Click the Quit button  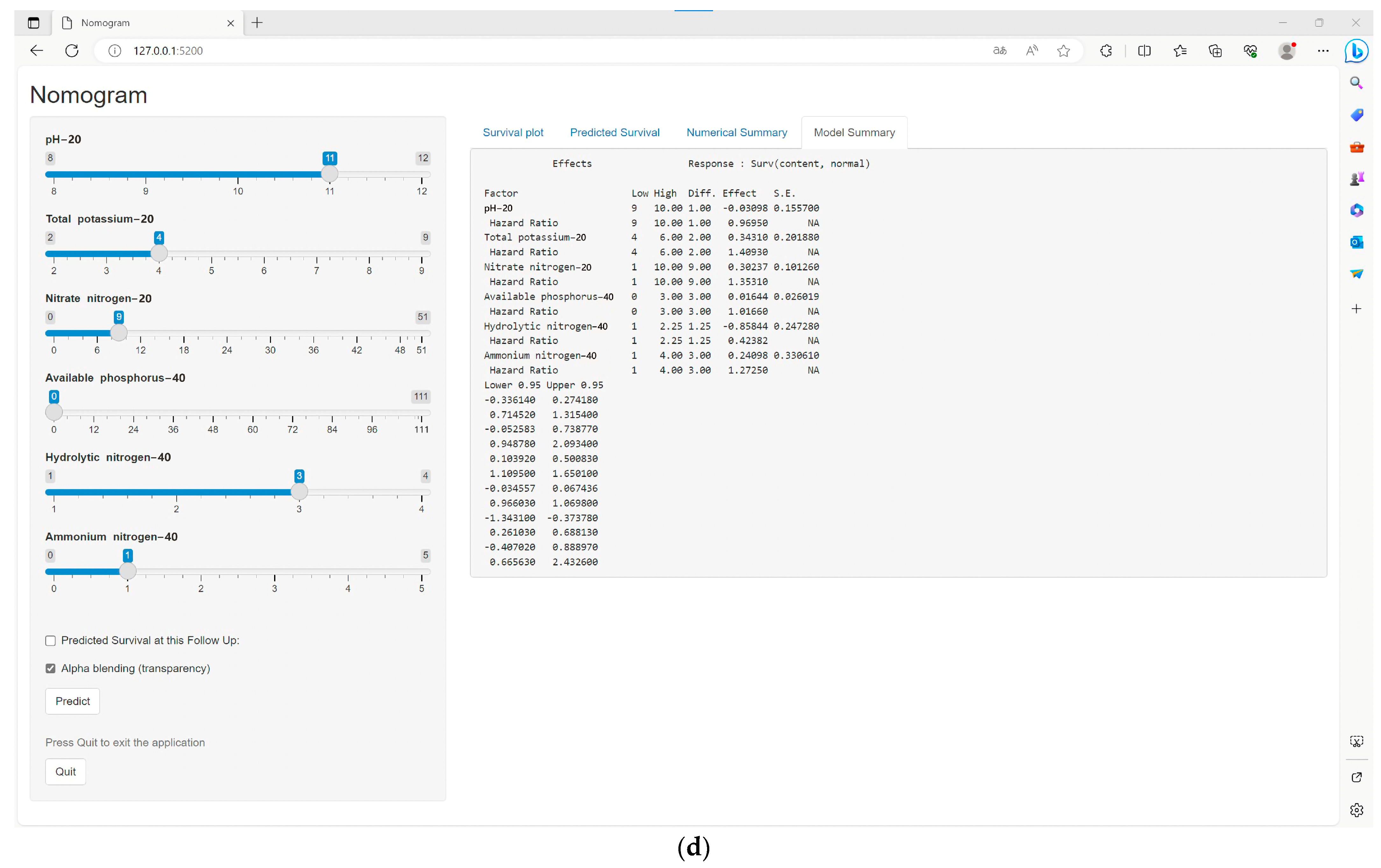[65, 772]
